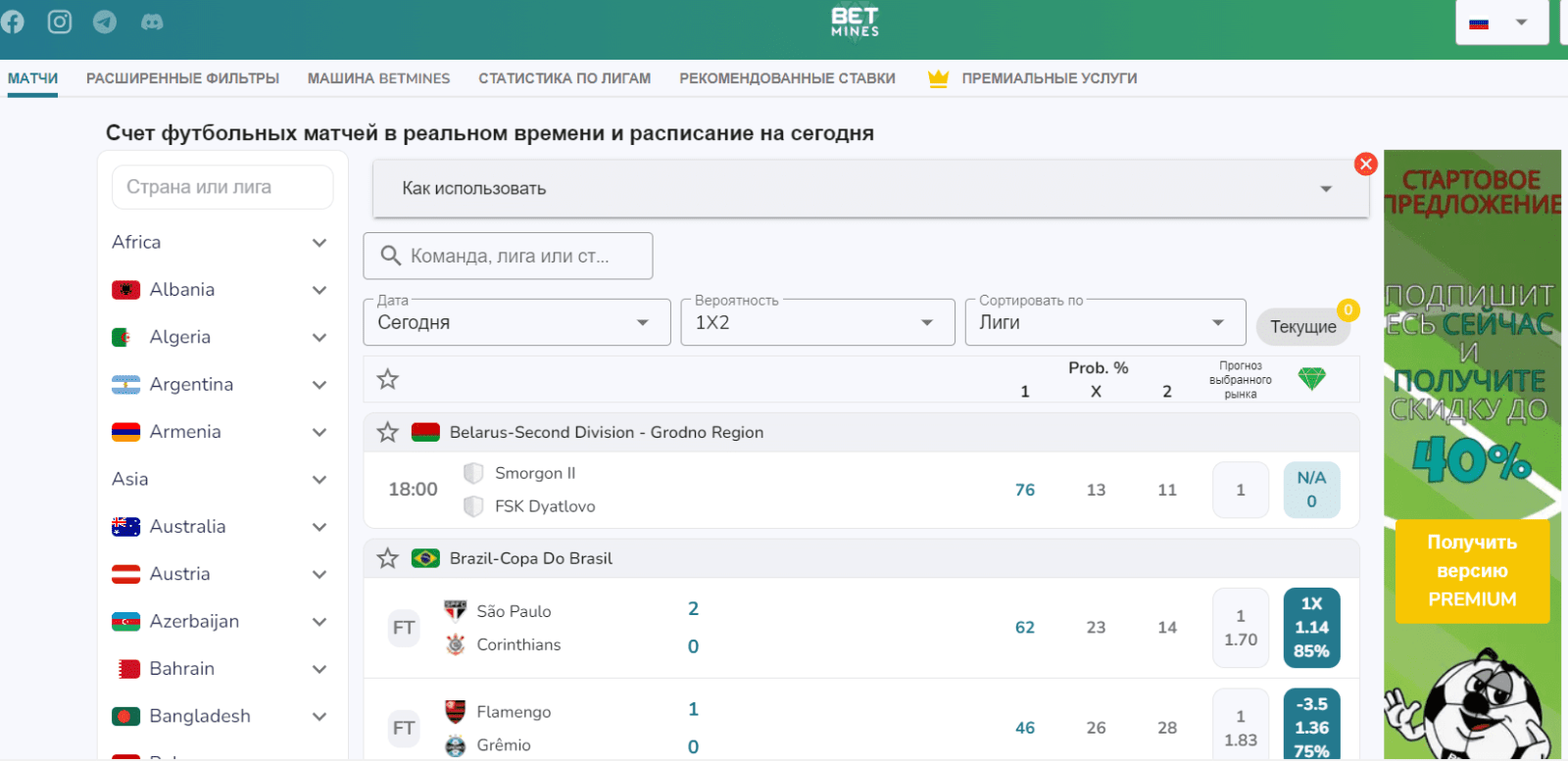Image resolution: width=1568 pixels, height=761 pixels.
Task: Click the favorites star in table header
Action: tap(388, 379)
